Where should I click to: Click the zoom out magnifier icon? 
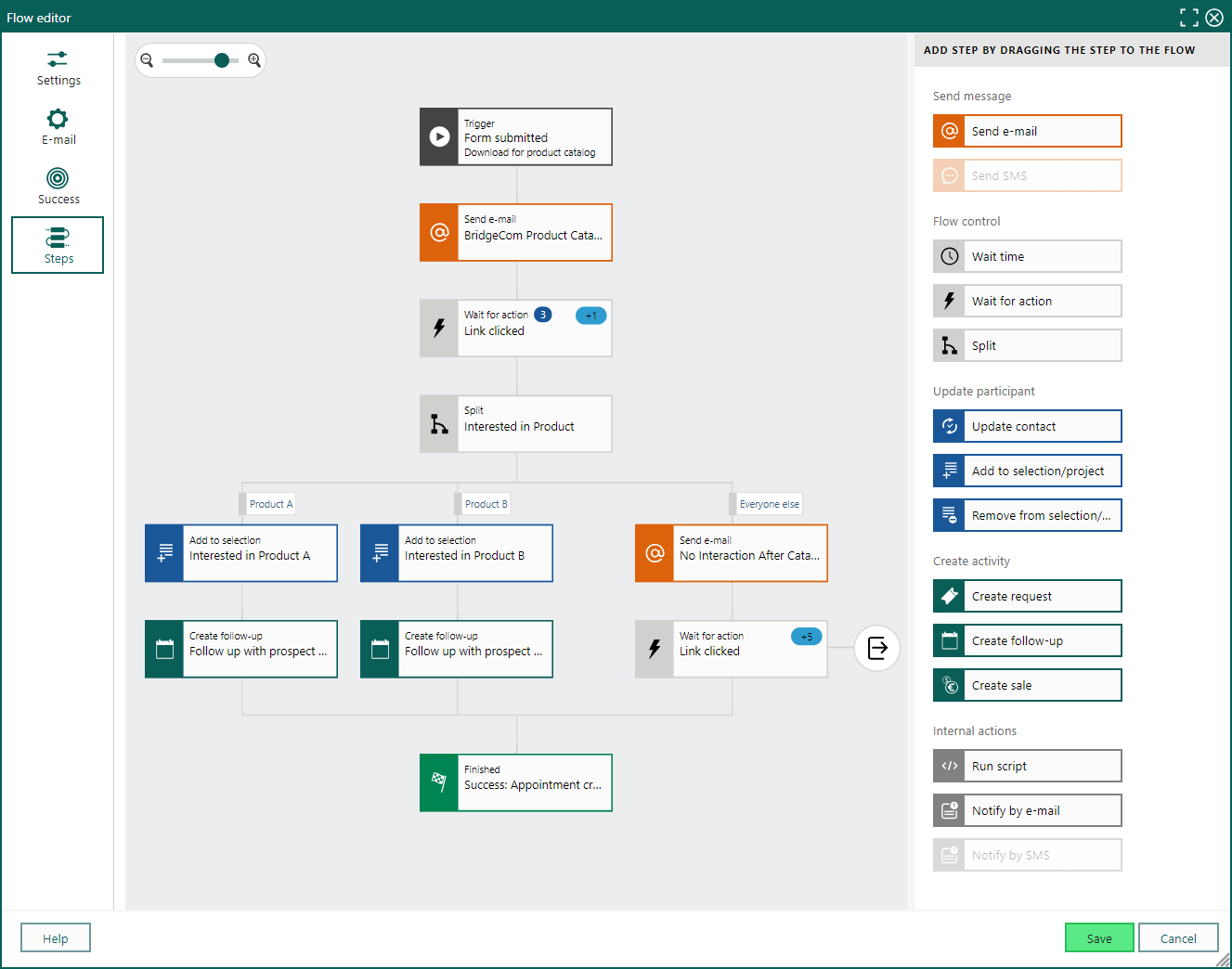click(147, 60)
